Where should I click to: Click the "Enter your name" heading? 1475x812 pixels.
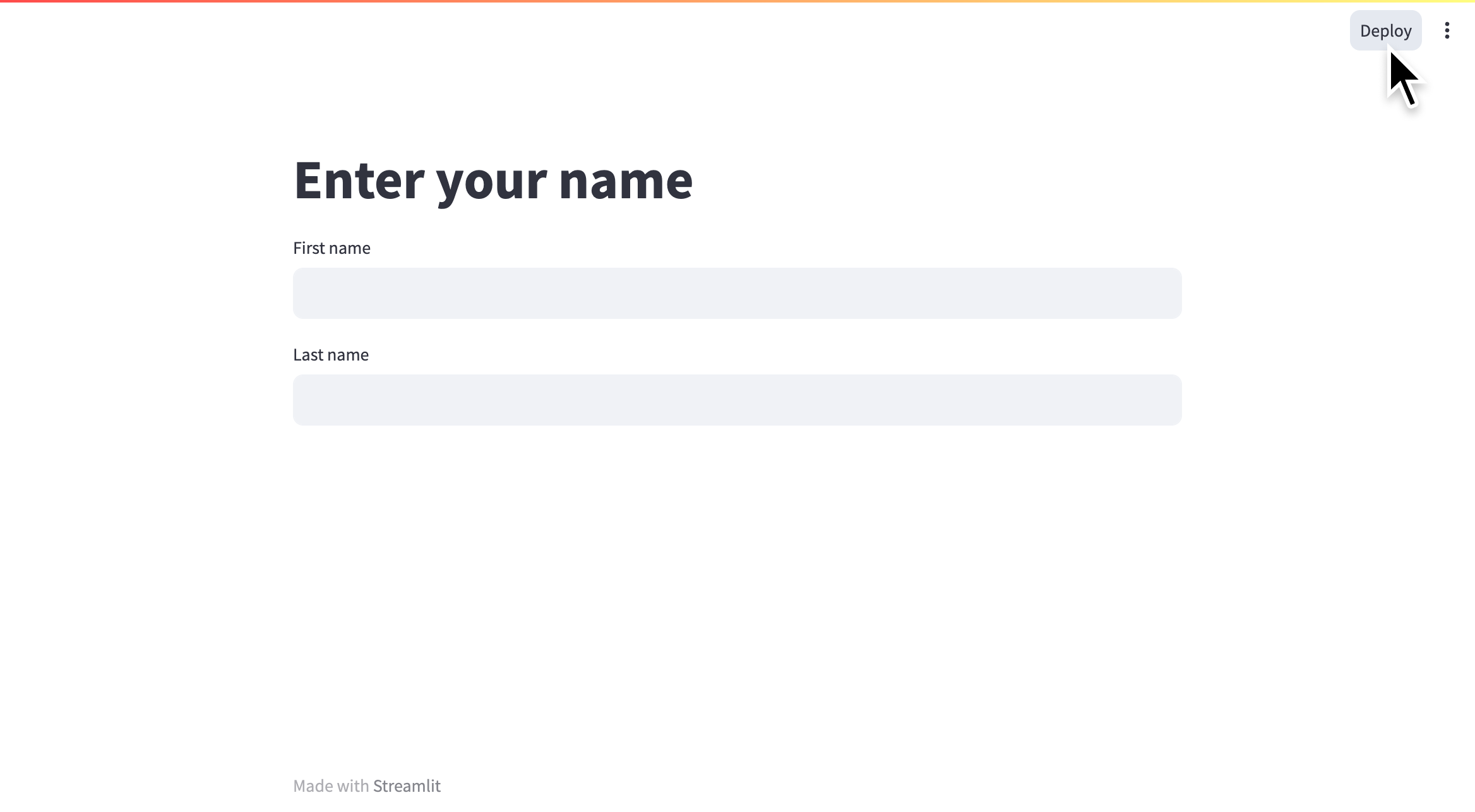493,181
